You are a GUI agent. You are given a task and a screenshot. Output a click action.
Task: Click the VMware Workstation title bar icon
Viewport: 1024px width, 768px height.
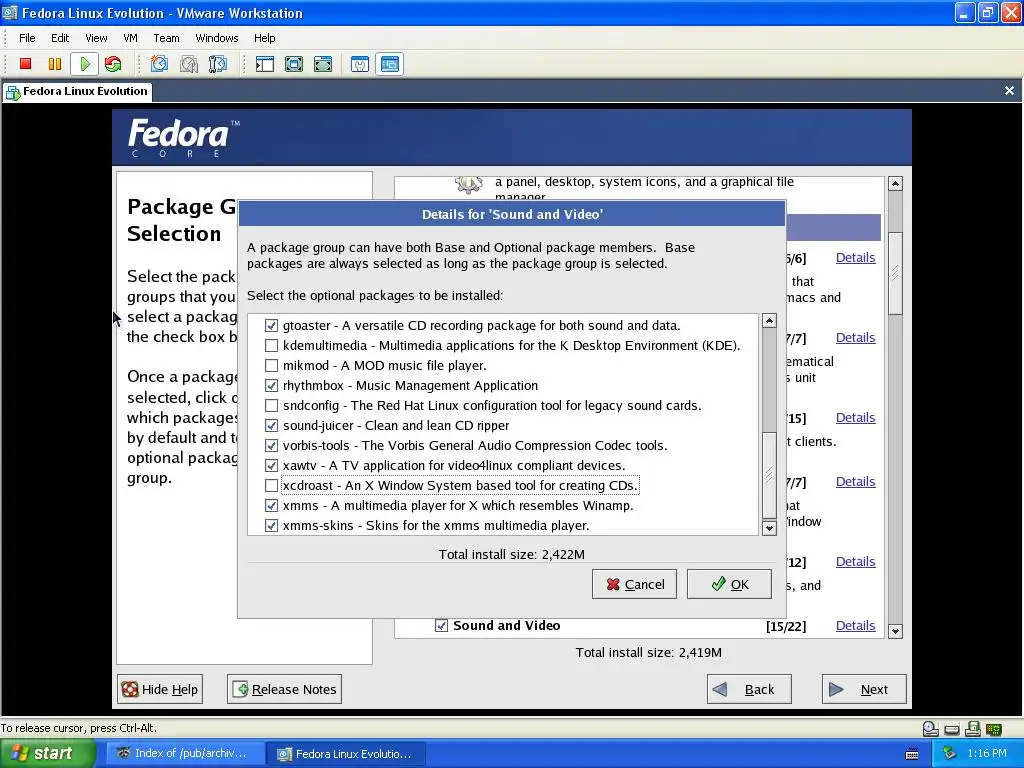(10, 13)
